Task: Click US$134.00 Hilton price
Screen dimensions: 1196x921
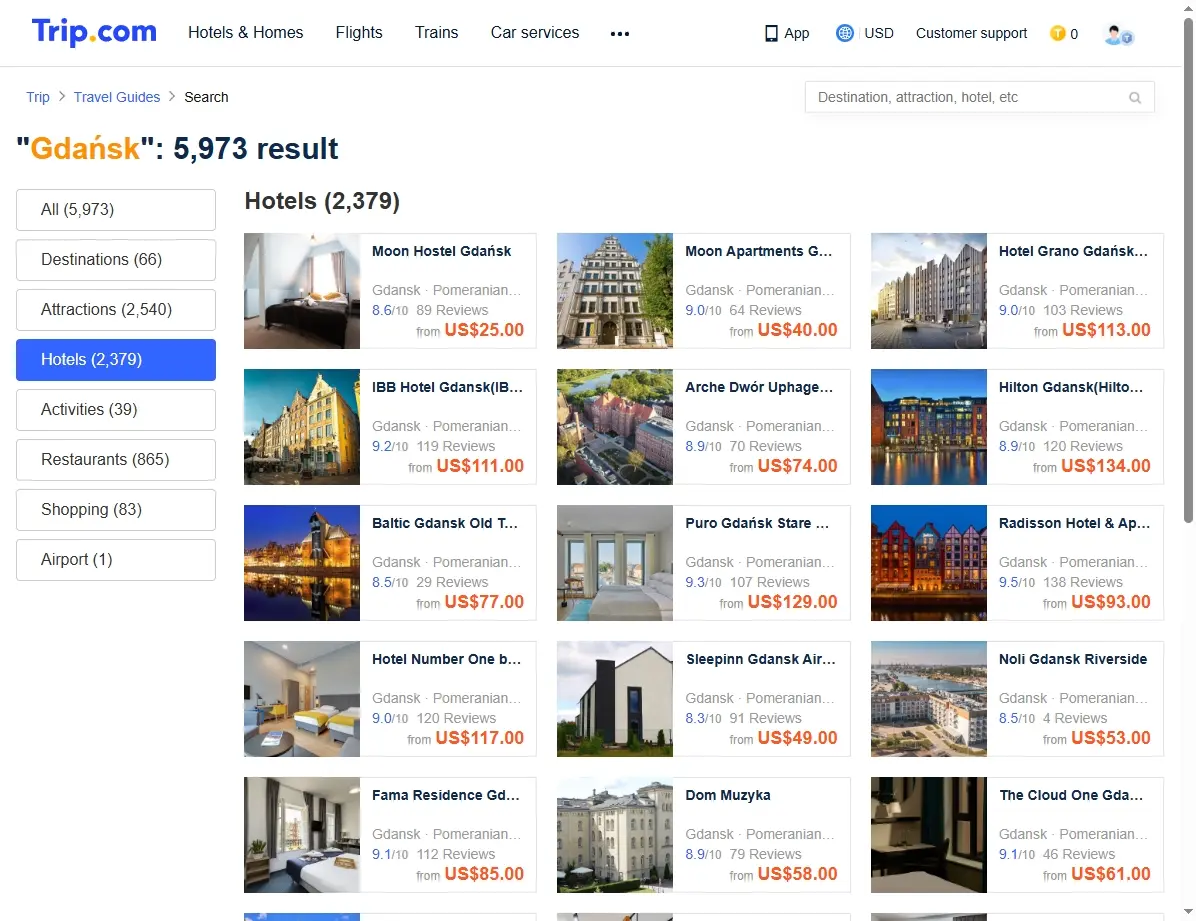Action: [x=1105, y=465]
